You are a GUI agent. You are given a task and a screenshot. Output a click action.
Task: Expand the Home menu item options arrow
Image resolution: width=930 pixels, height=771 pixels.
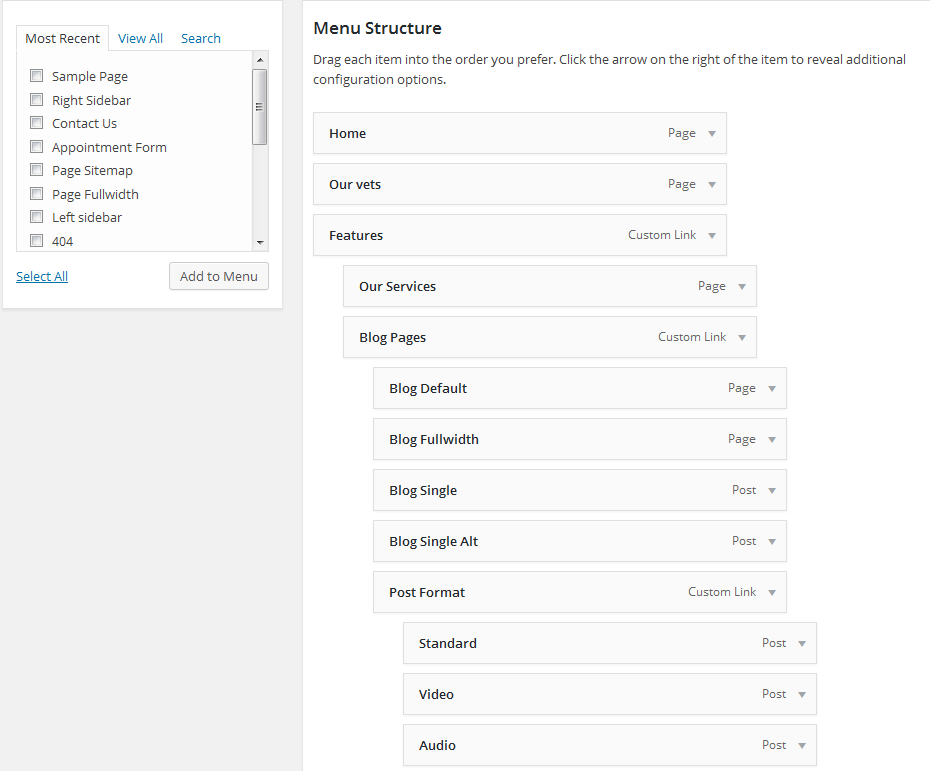coord(712,133)
